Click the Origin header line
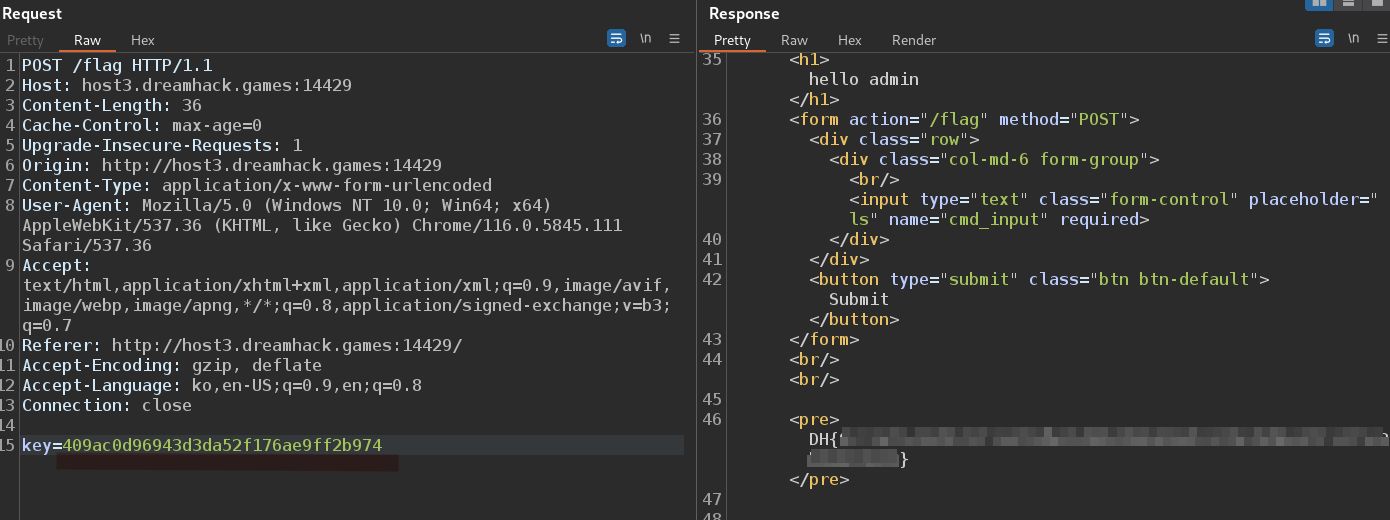Image resolution: width=1390 pixels, height=520 pixels. [x=232, y=165]
